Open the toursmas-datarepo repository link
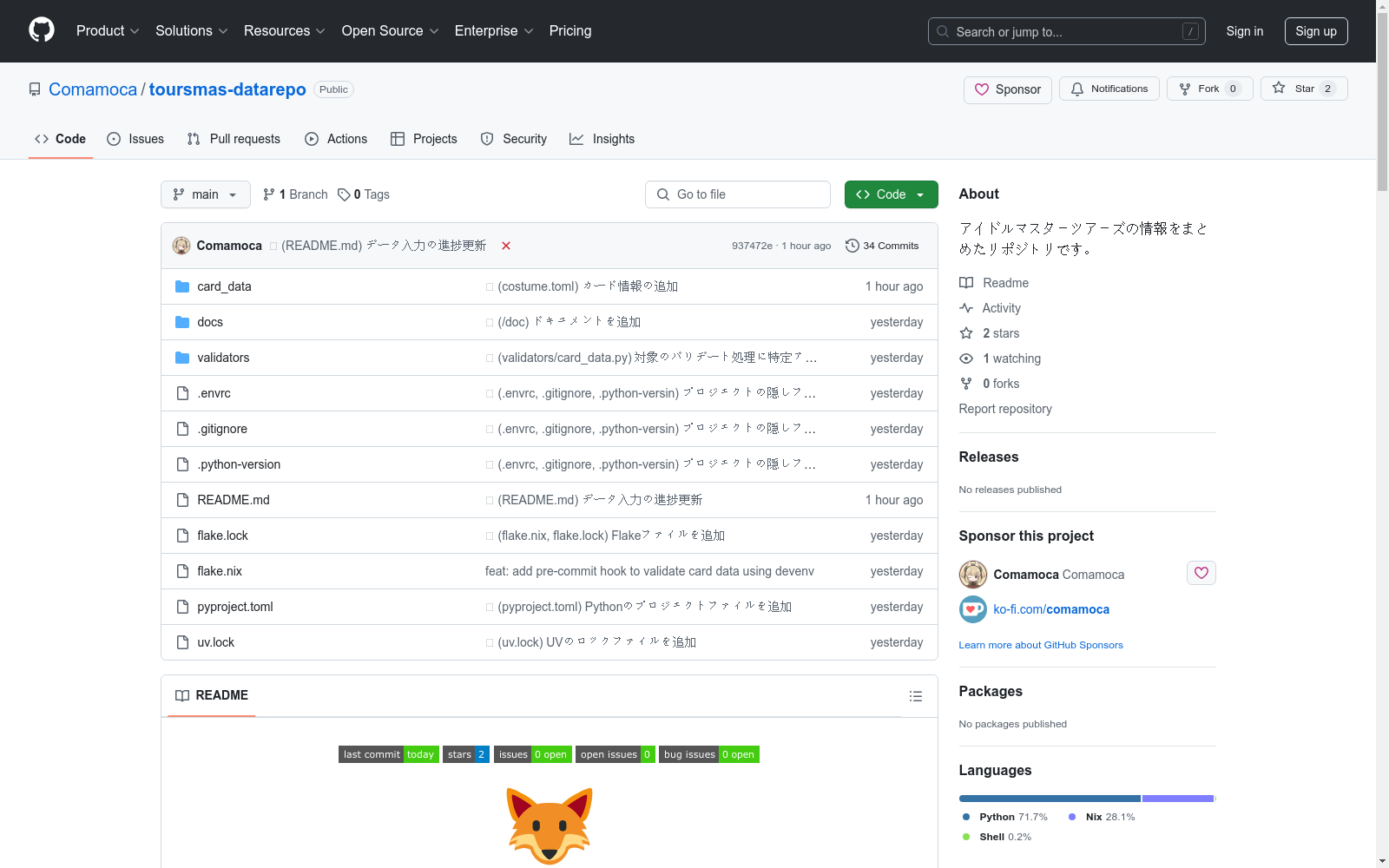 [227, 89]
